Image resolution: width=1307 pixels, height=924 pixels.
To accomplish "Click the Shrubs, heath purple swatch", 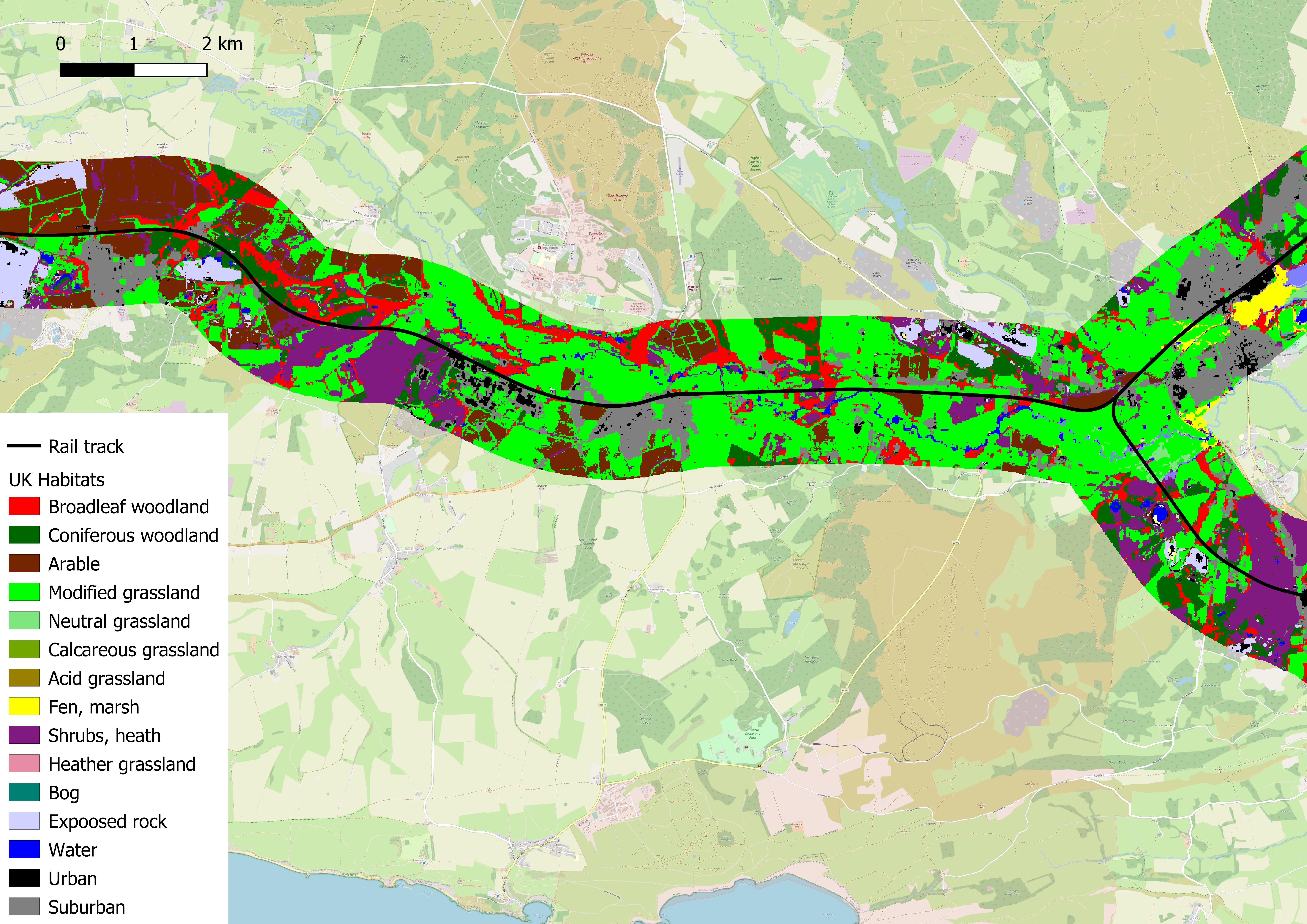I will point(24,735).
